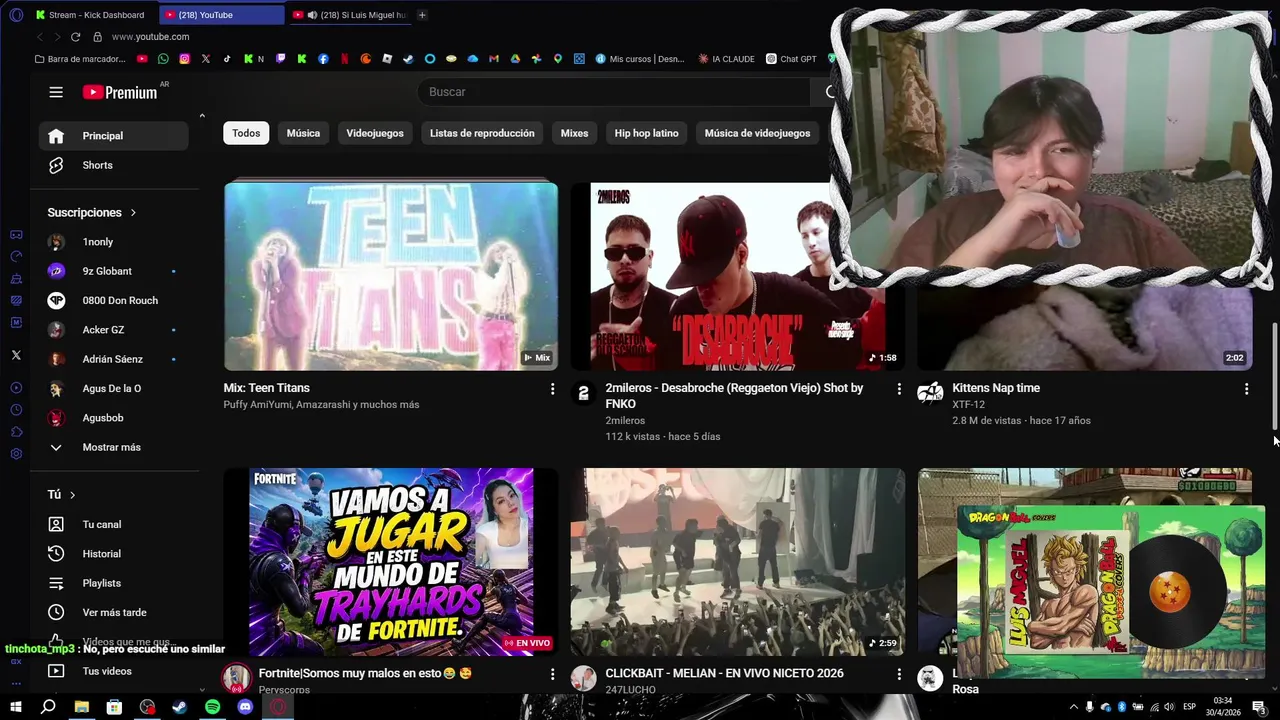1280x720 pixels.
Task: Expand Mostrar más subscriptions list
Action: click(113, 447)
